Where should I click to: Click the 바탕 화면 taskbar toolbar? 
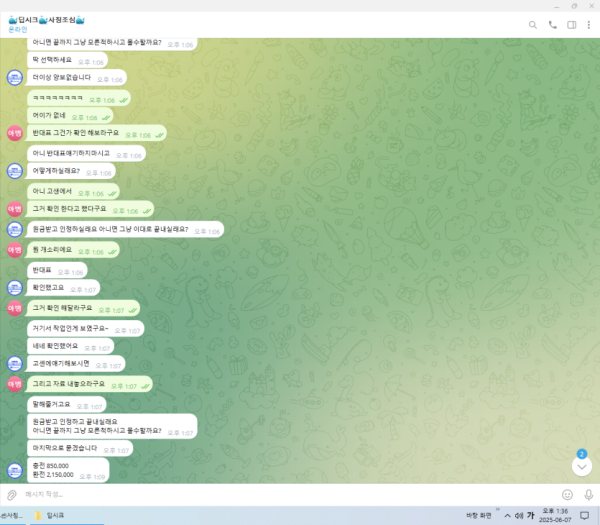(478, 515)
